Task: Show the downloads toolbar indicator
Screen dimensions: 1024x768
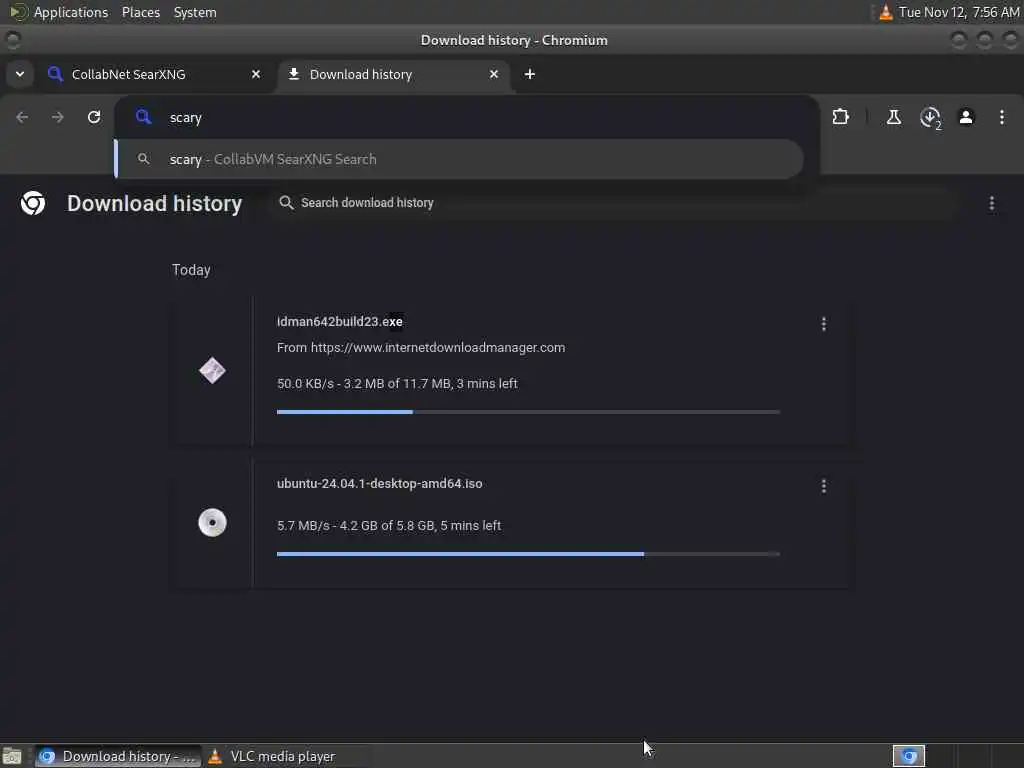Action: [x=930, y=118]
